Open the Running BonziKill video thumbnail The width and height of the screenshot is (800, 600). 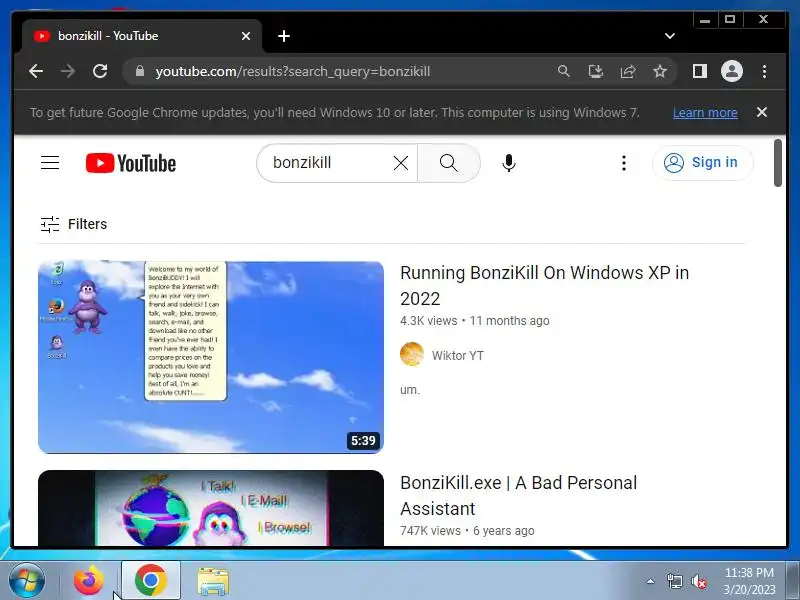[211, 357]
